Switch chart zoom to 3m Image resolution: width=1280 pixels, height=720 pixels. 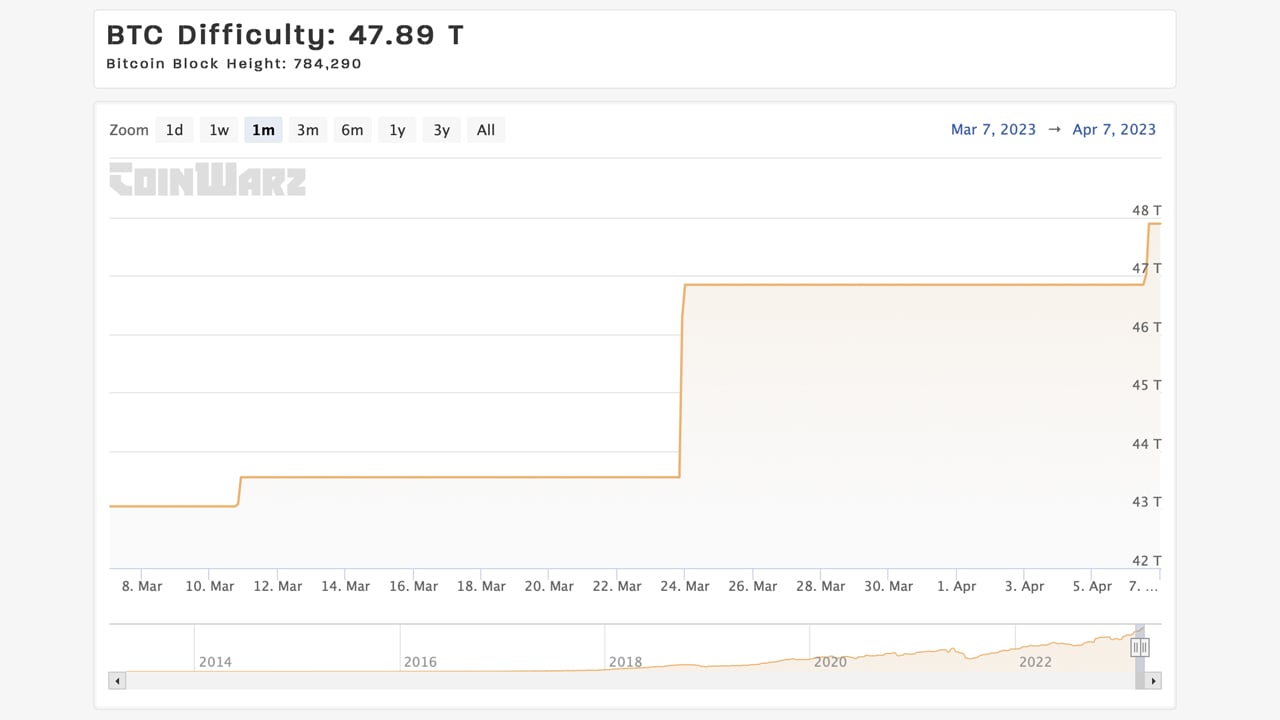pyautogui.click(x=307, y=130)
